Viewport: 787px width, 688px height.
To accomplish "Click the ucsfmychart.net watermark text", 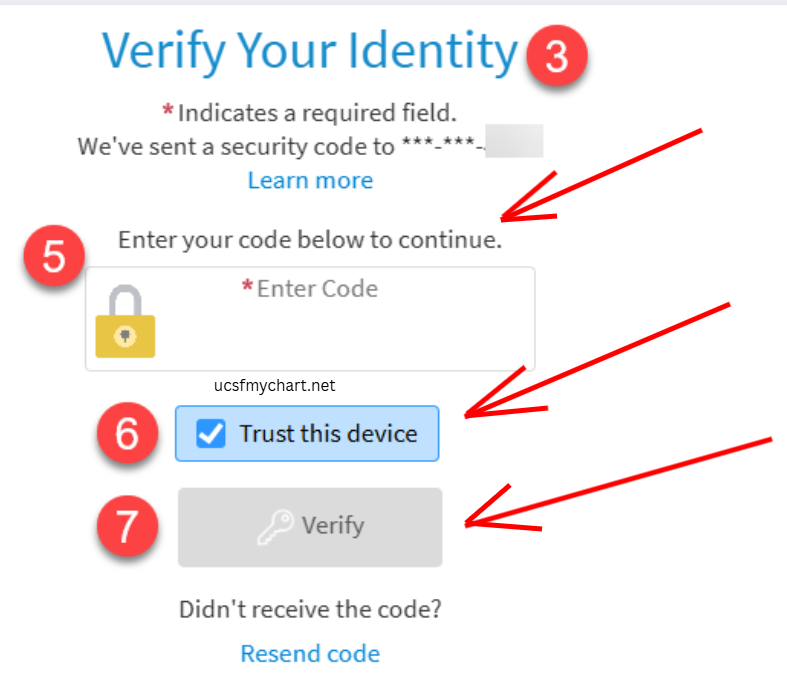I will point(274,385).
